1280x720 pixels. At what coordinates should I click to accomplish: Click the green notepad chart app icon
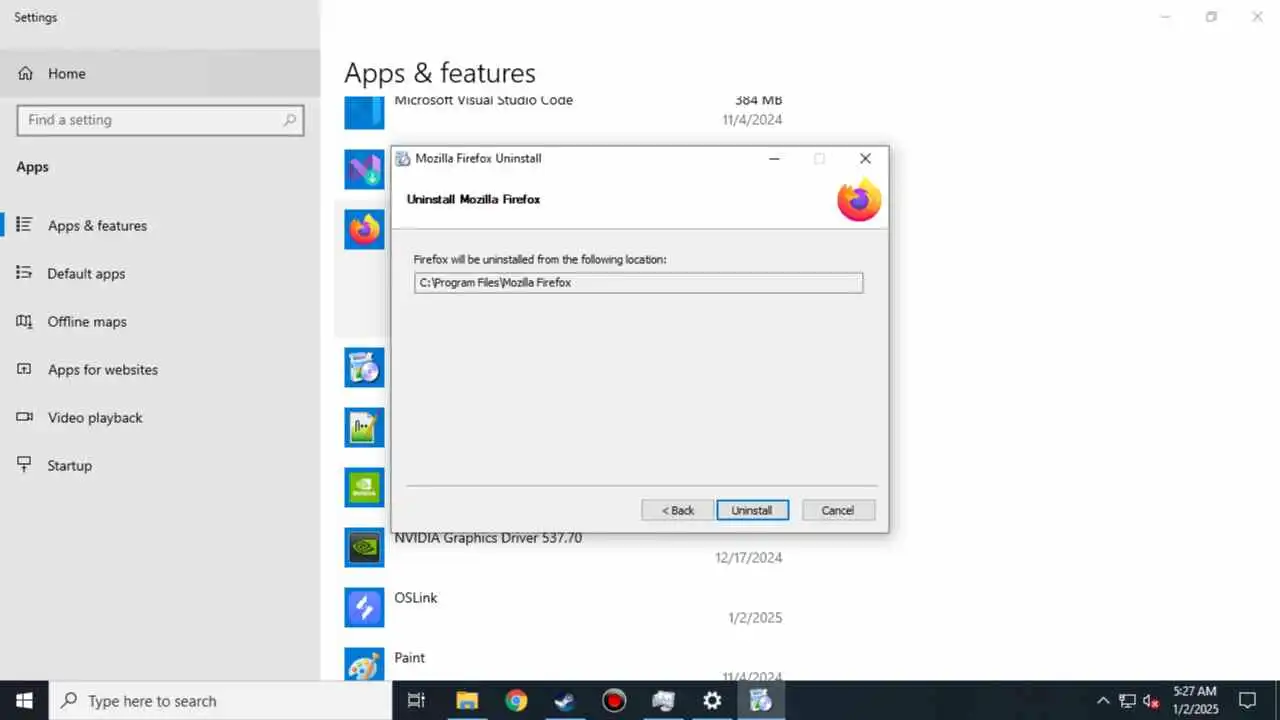[x=364, y=427]
